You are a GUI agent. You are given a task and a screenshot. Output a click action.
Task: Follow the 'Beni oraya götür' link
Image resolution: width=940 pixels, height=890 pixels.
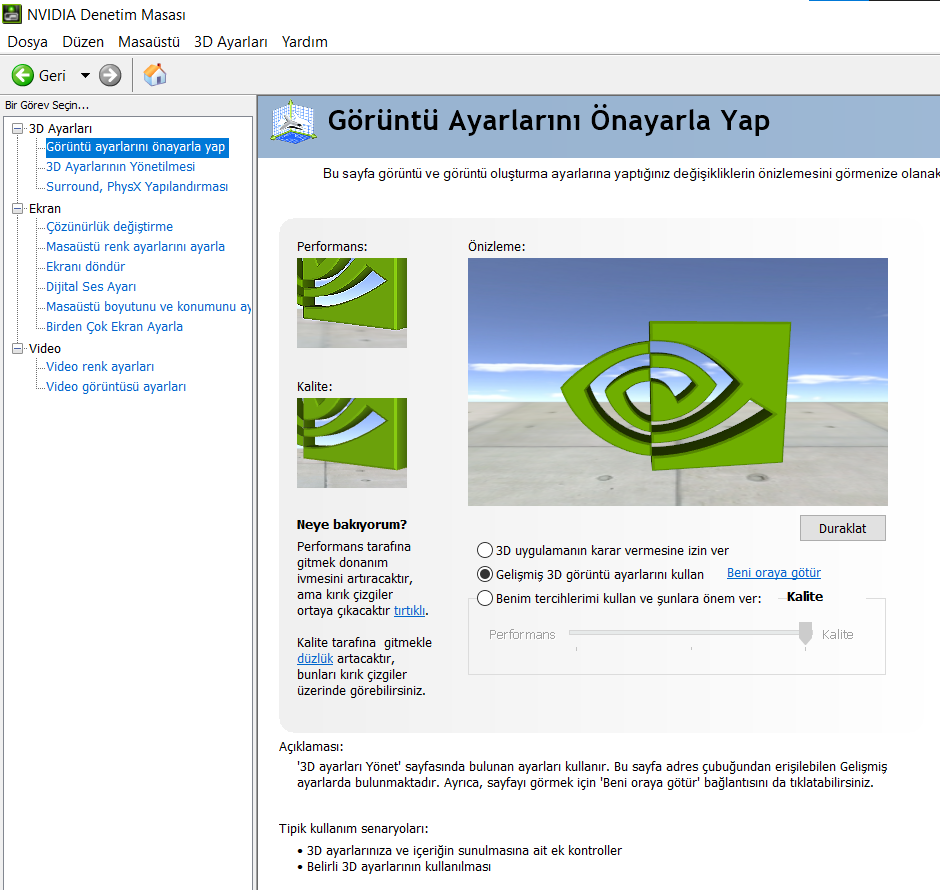pos(774,573)
